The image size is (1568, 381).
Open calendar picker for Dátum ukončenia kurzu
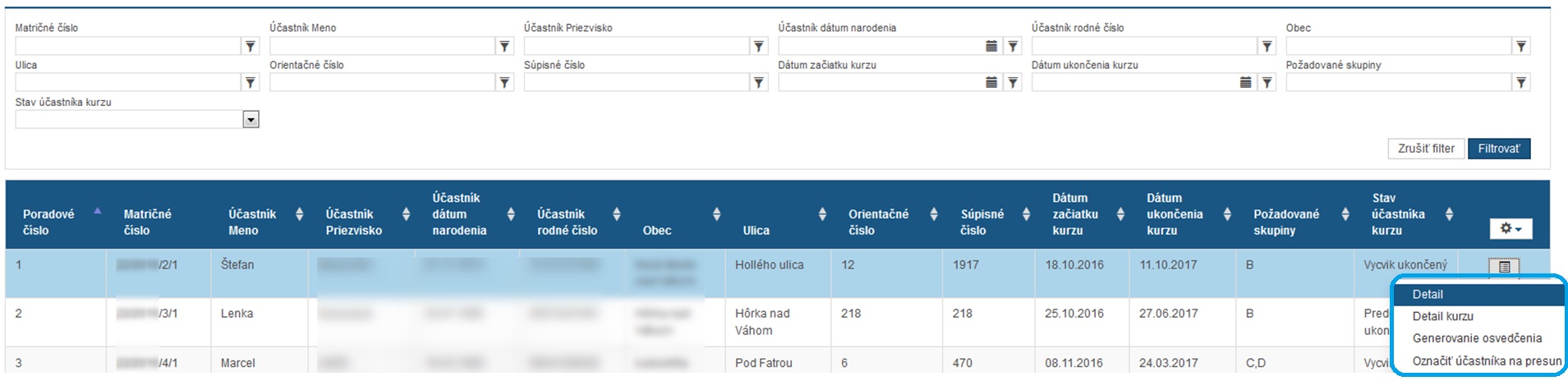coord(1245,82)
